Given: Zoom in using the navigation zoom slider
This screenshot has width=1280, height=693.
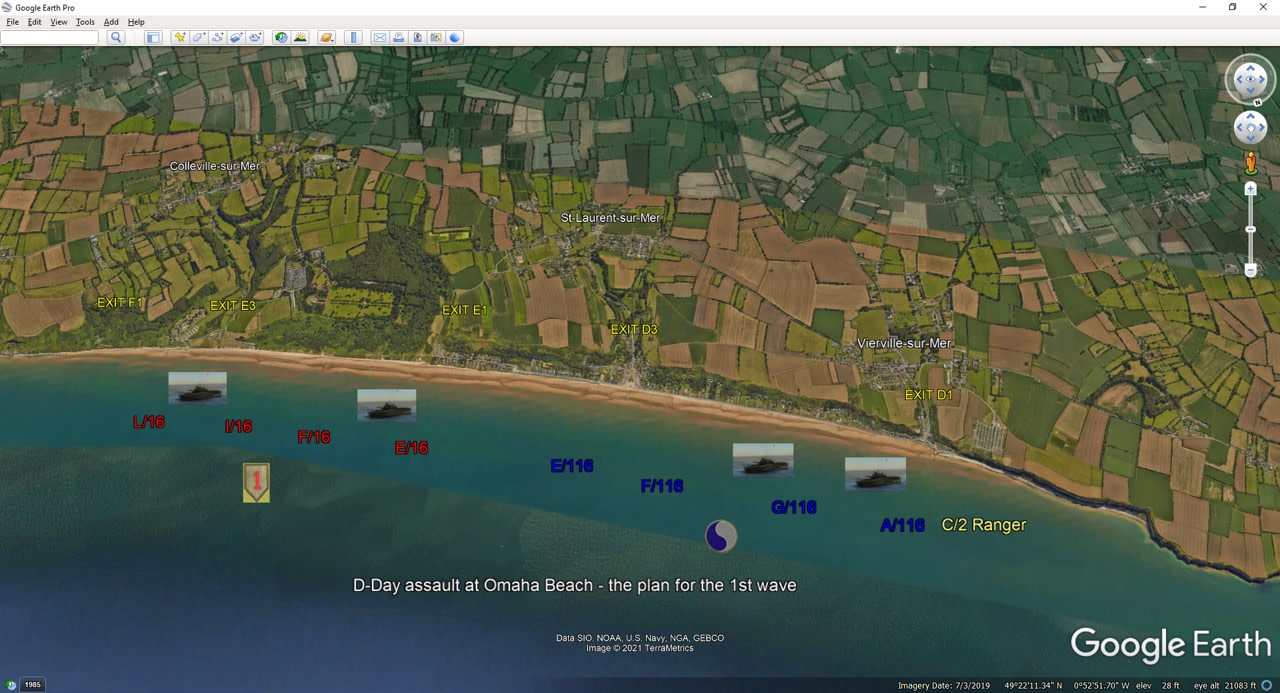Looking at the screenshot, I should 1250,188.
